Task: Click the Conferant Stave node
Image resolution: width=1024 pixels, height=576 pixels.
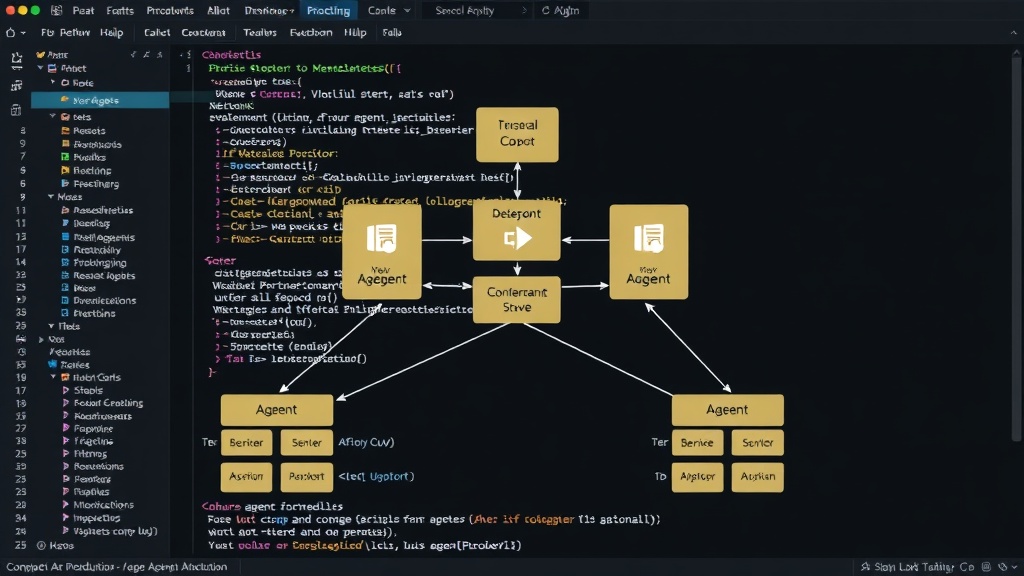Action: (x=517, y=300)
